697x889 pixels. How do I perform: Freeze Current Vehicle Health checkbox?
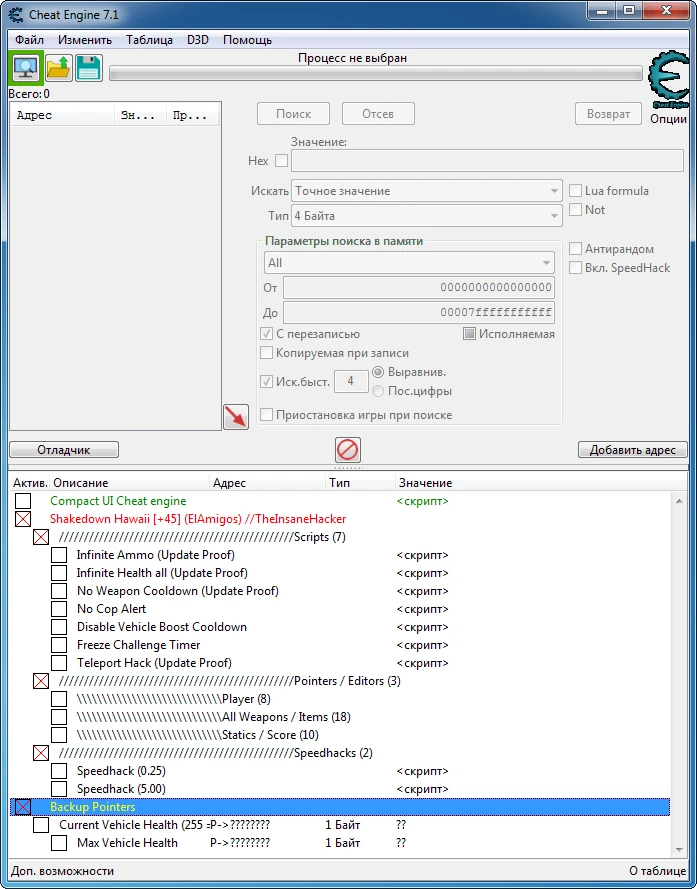(41, 825)
